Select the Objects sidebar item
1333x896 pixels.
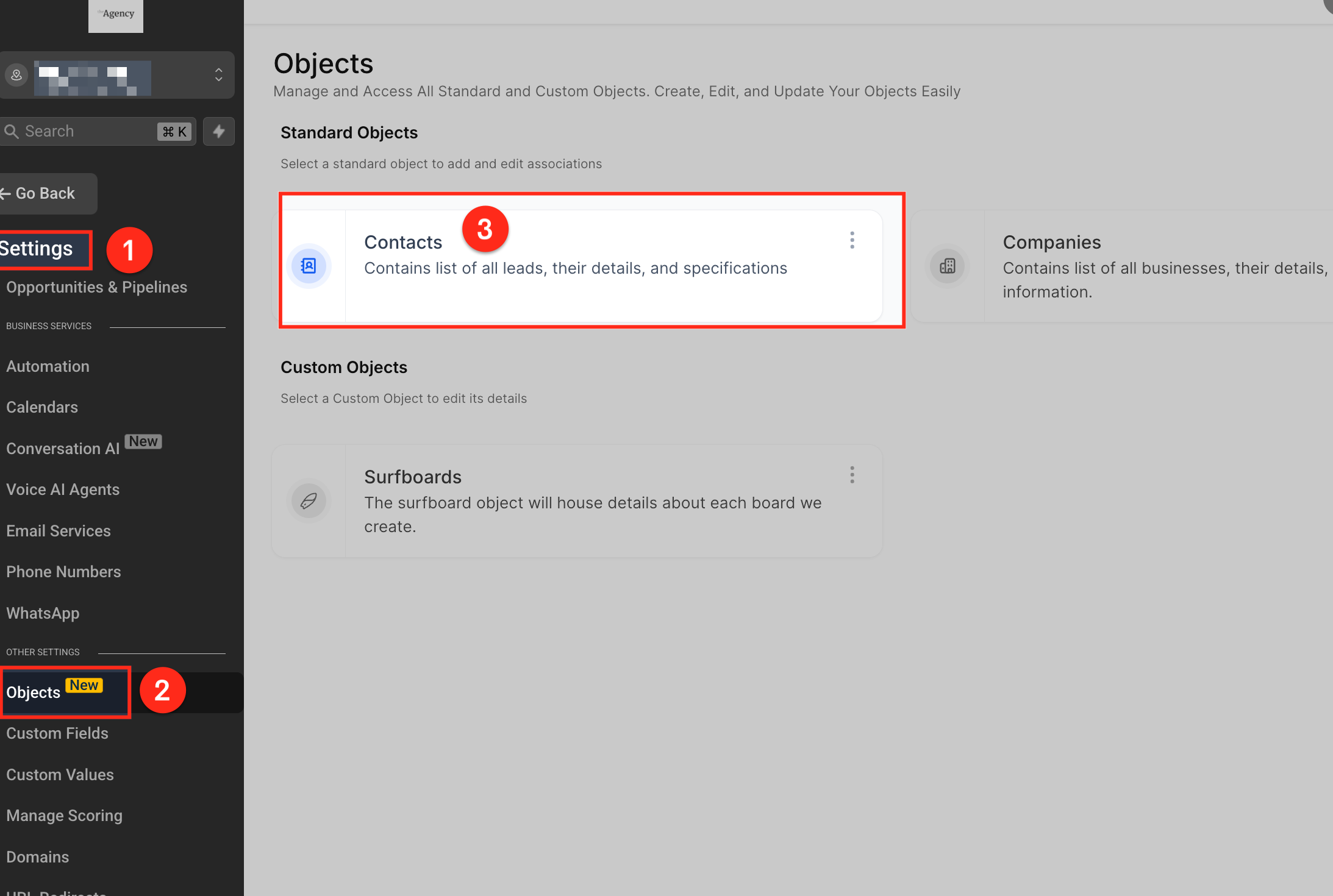click(x=34, y=692)
